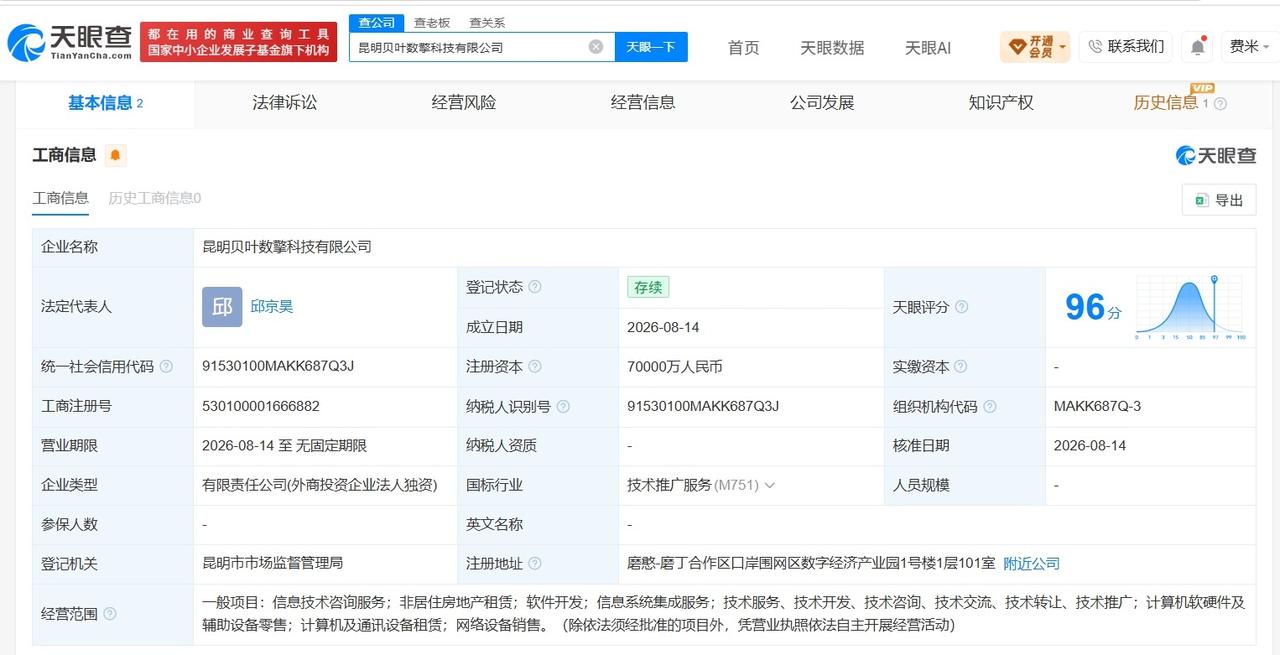
Task: Select the 查老板 search tab
Action: pos(432,22)
